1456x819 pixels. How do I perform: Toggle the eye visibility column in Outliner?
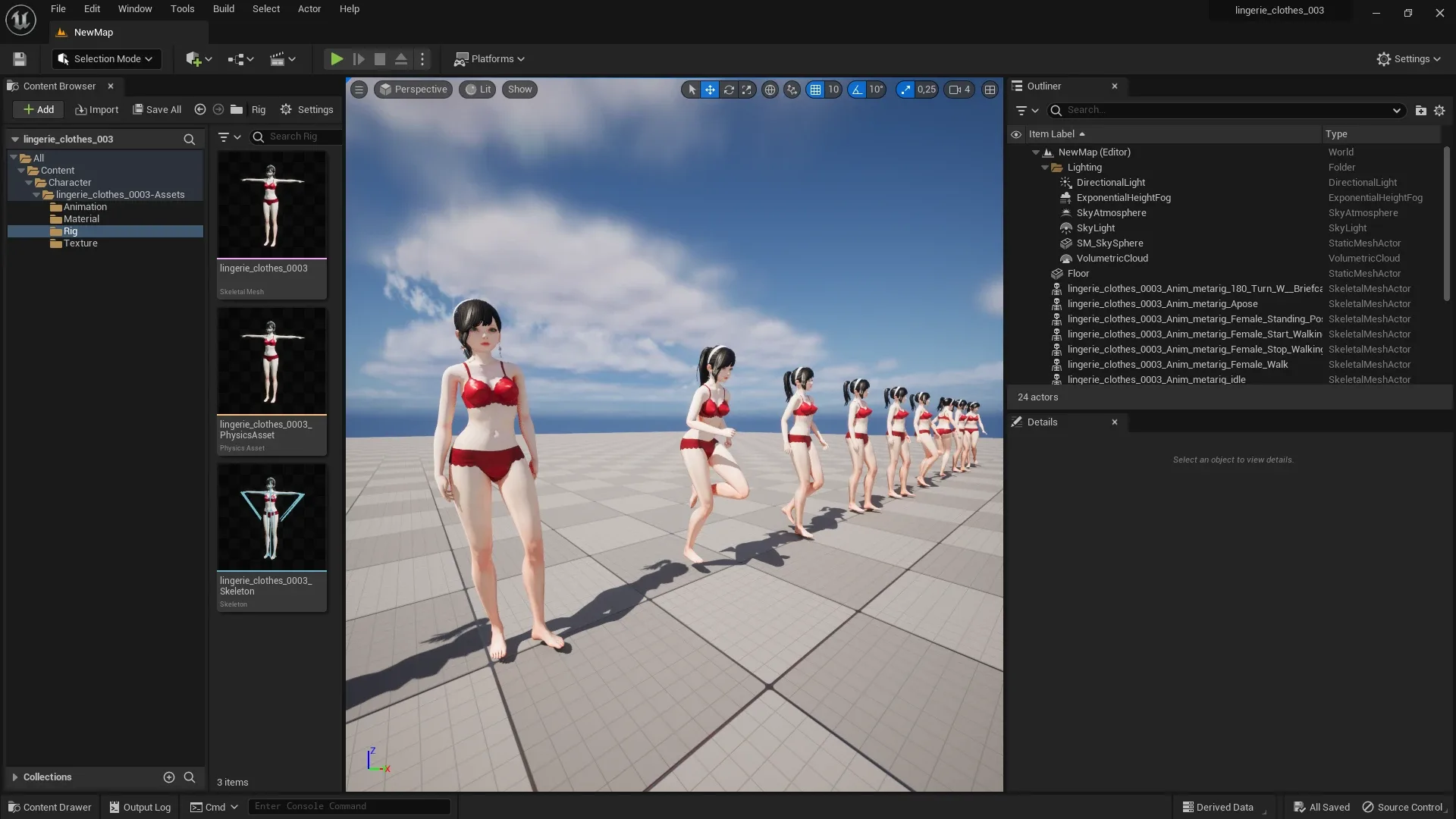(1016, 134)
